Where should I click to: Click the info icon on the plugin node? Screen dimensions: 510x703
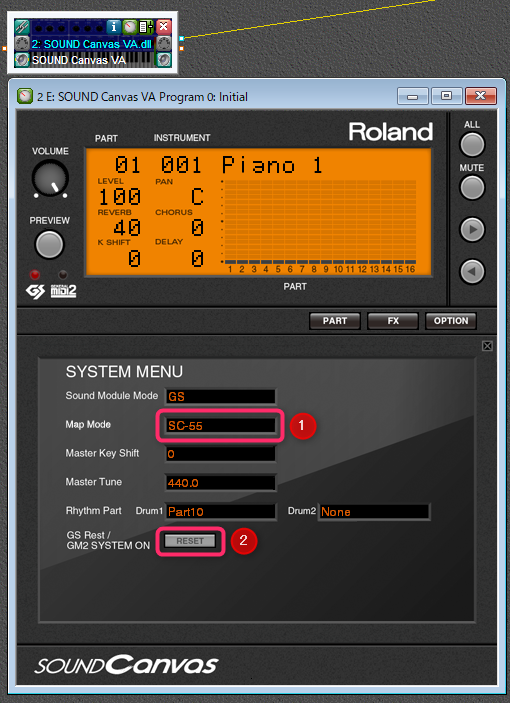(x=114, y=27)
